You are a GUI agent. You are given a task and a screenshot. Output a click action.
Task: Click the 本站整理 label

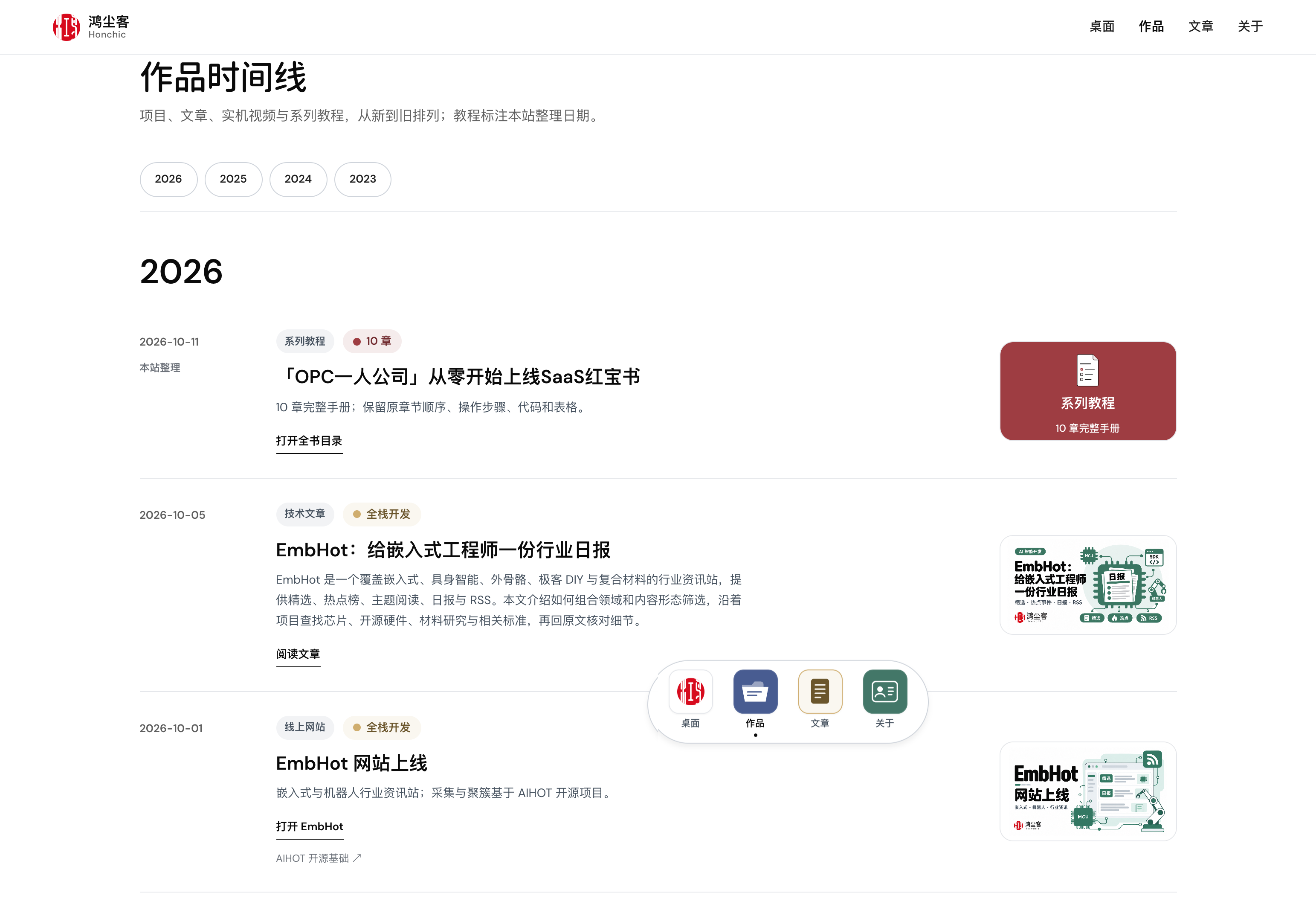point(159,368)
